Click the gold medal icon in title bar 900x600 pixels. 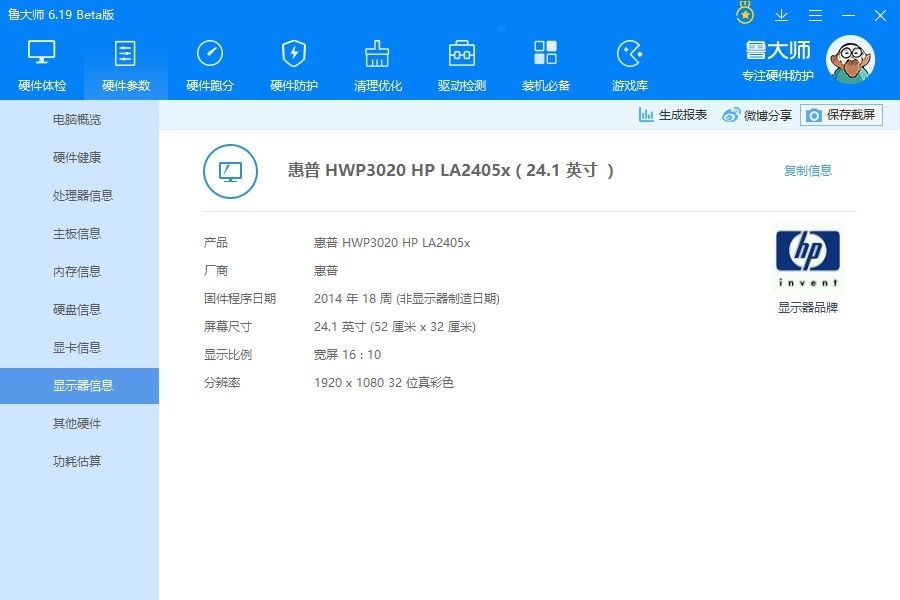coord(745,14)
